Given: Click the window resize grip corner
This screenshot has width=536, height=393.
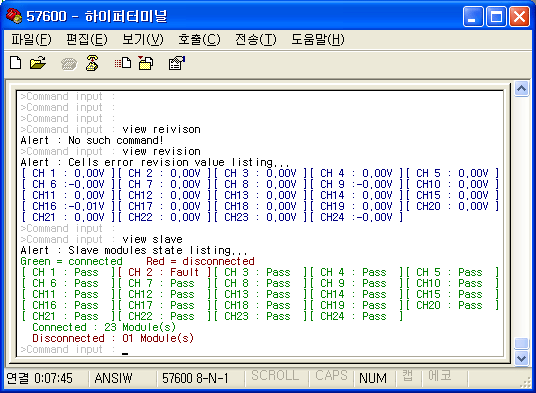Looking at the screenshot, I should (x=525, y=383).
